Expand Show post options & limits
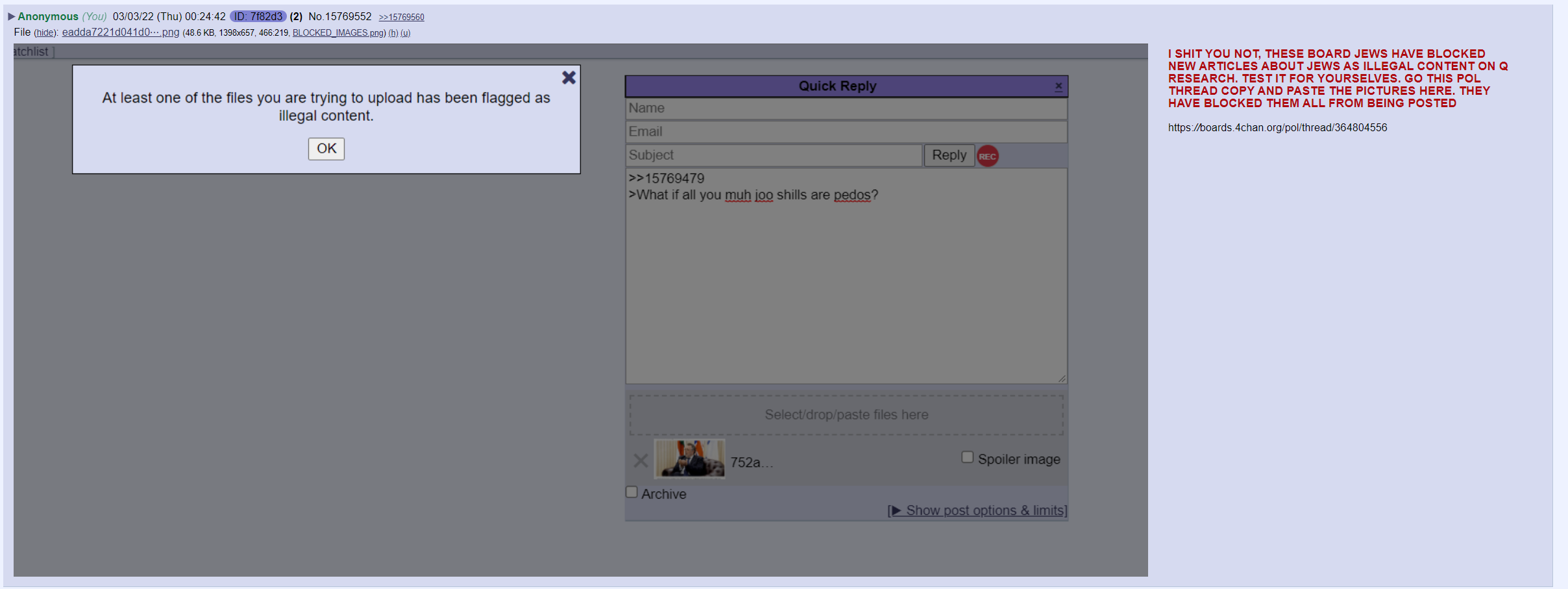Screen dimensions: 1568x589 tap(977, 510)
